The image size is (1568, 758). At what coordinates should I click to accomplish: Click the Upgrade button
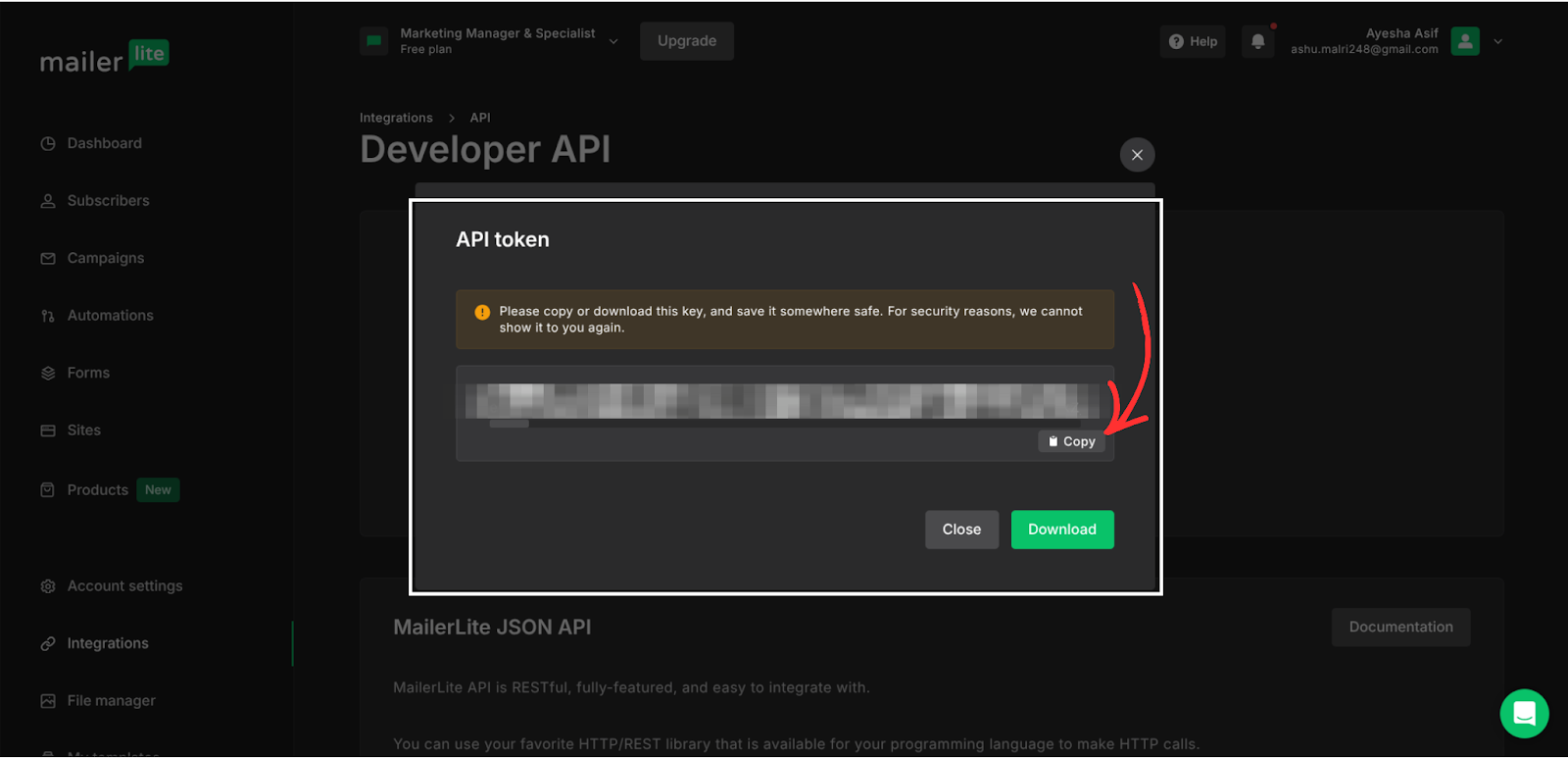tap(687, 41)
